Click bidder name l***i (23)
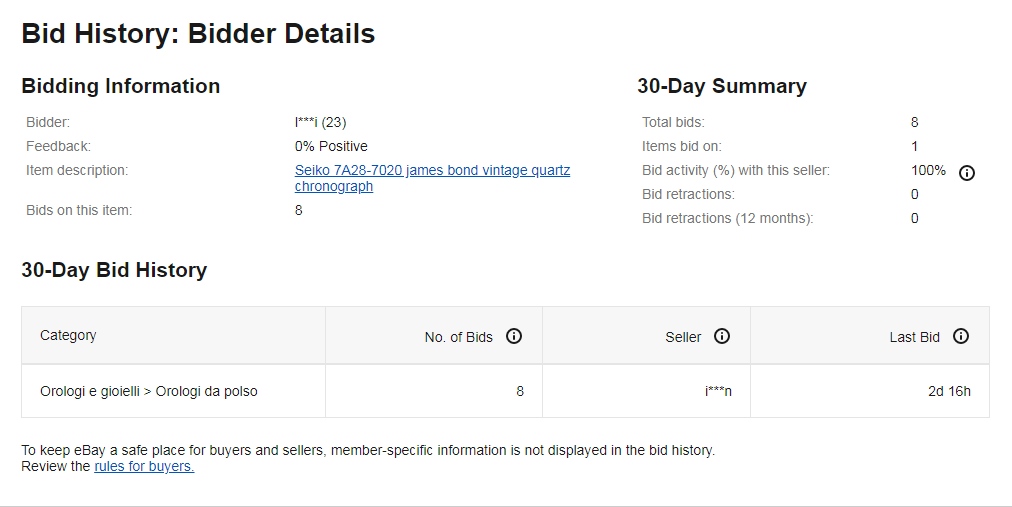 [320, 122]
